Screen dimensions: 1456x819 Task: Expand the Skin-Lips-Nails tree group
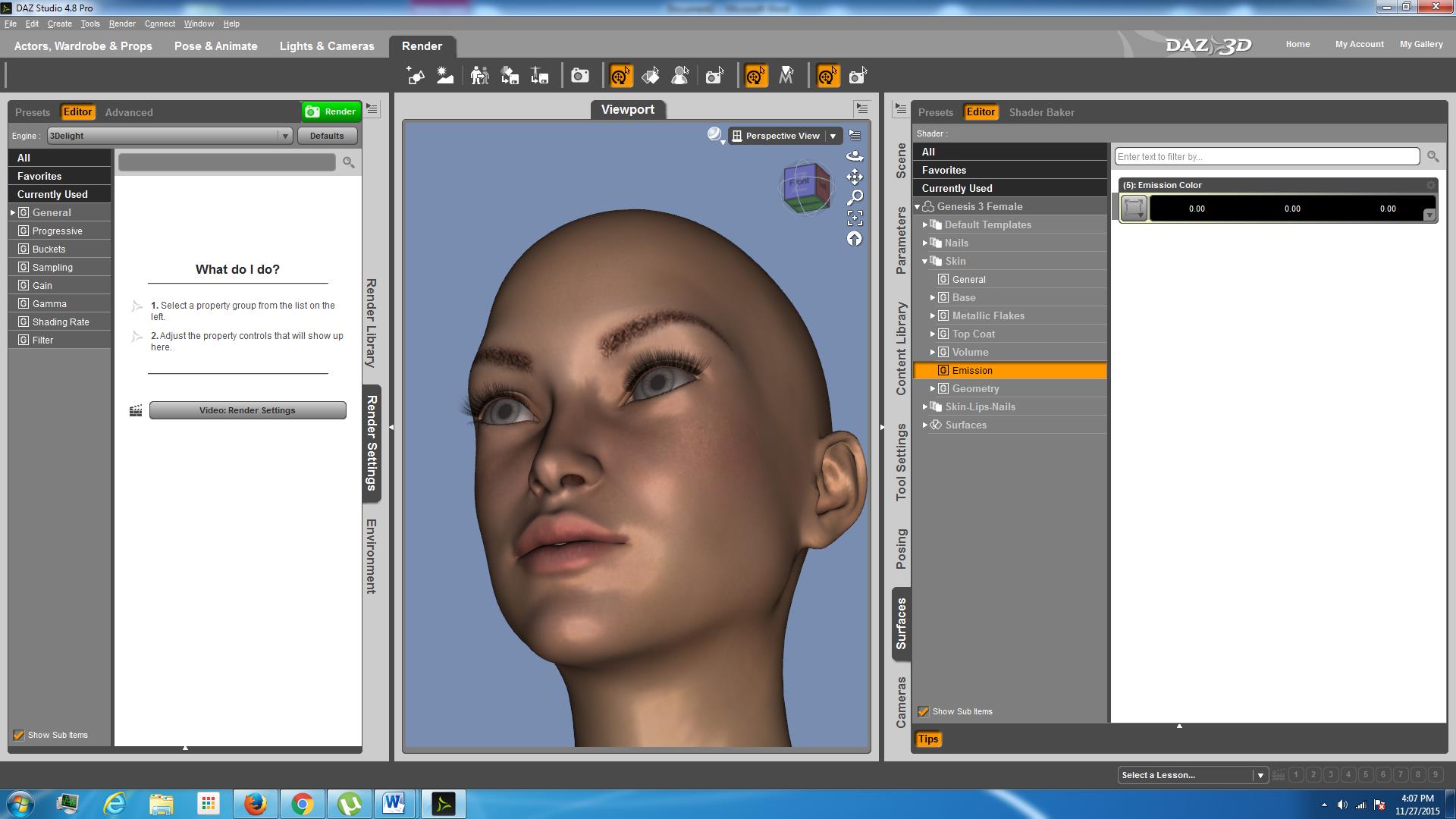pyautogui.click(x=925, y=407)
